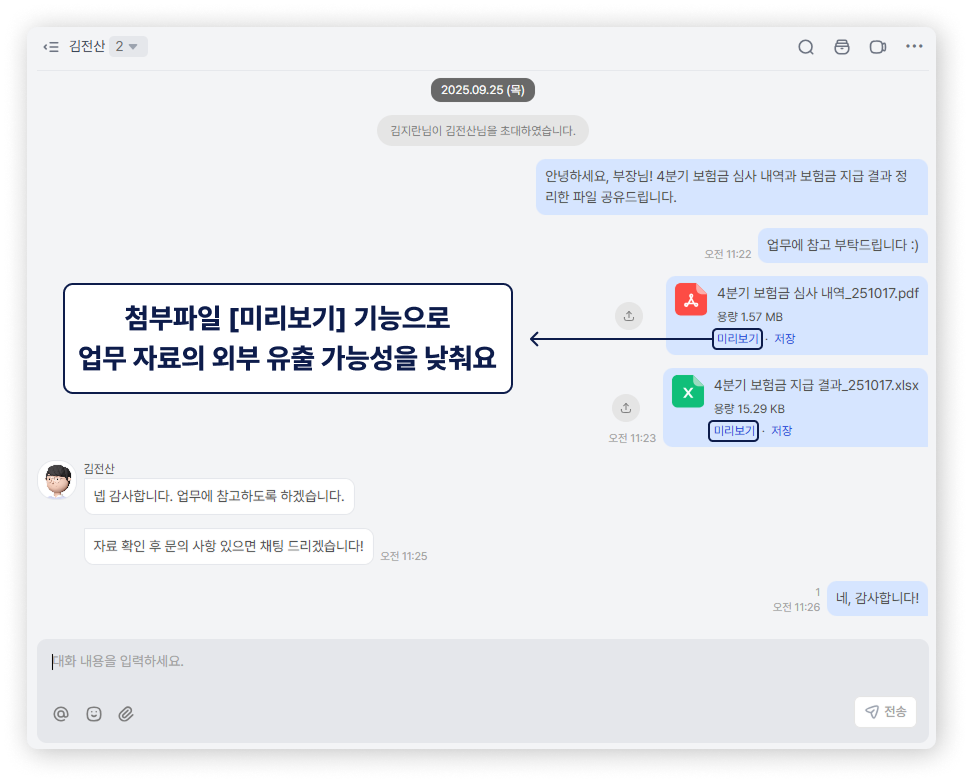Start a video call using the camera icon

877,46
